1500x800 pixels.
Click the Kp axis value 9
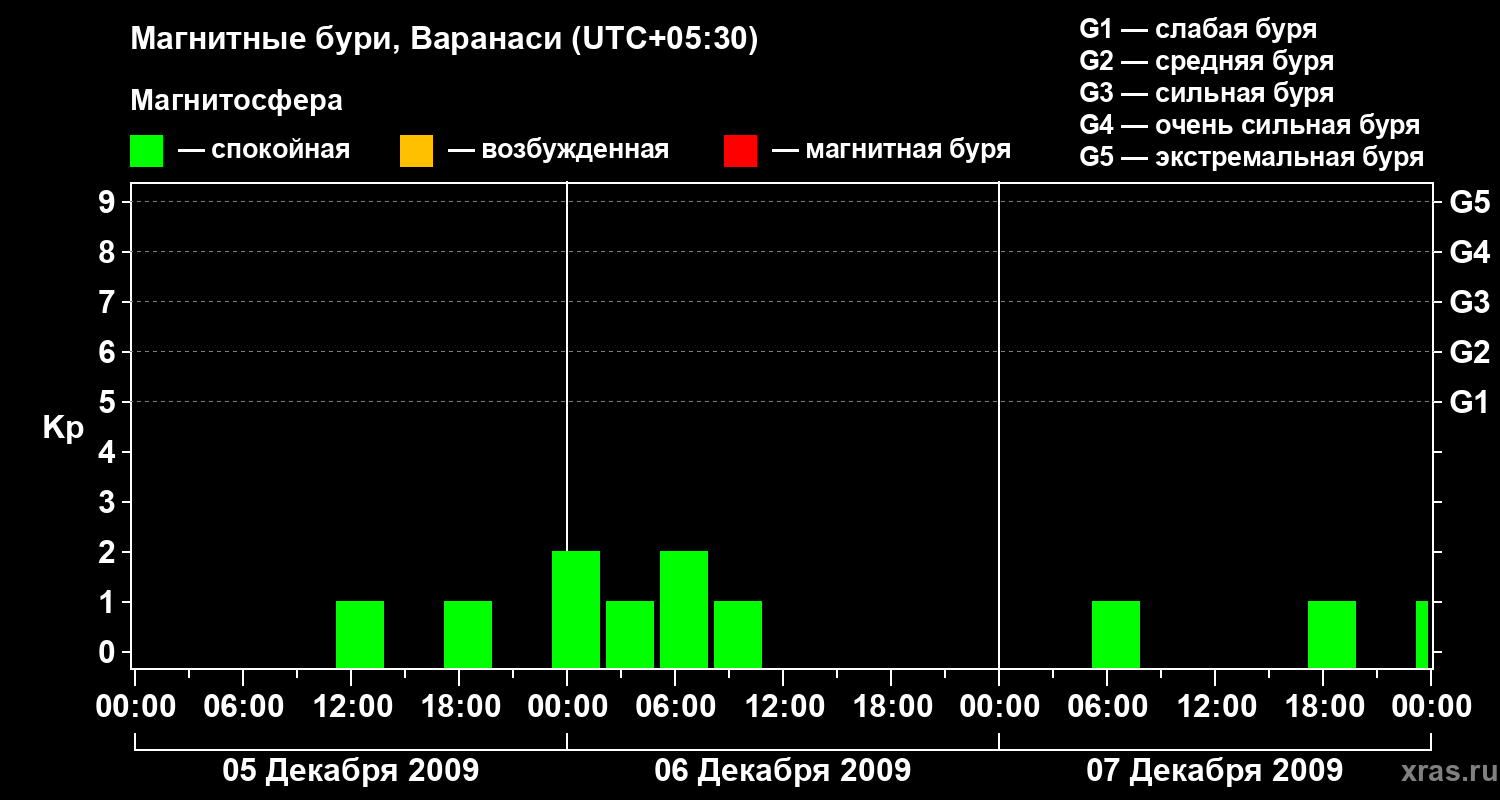[x=109, y=202]
